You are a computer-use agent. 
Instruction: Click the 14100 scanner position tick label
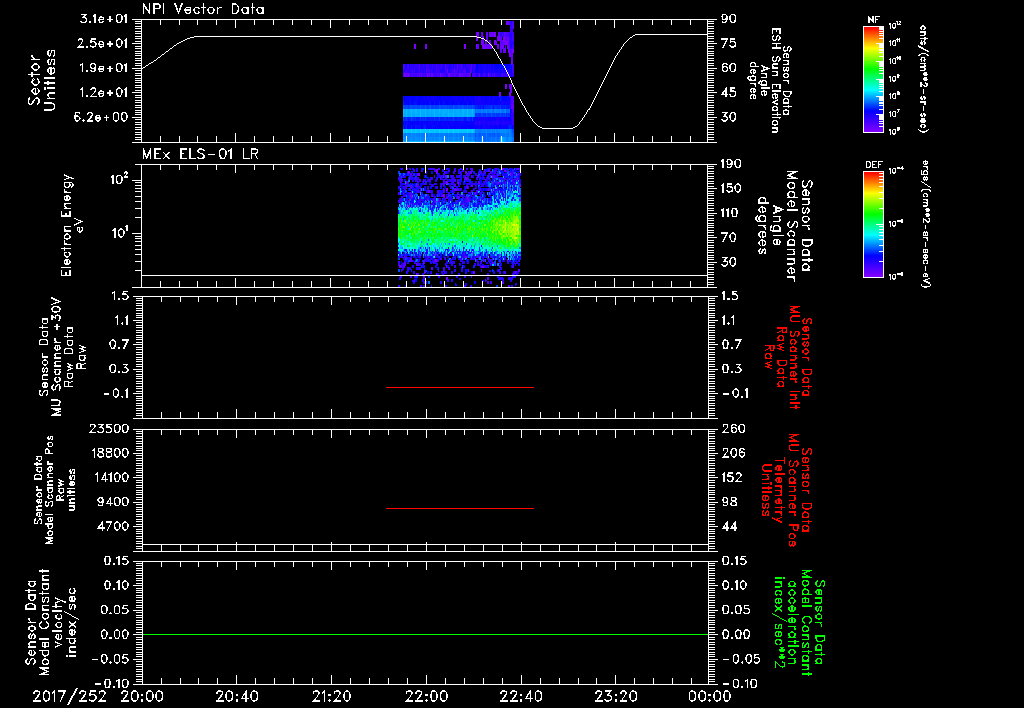[110, 477]
